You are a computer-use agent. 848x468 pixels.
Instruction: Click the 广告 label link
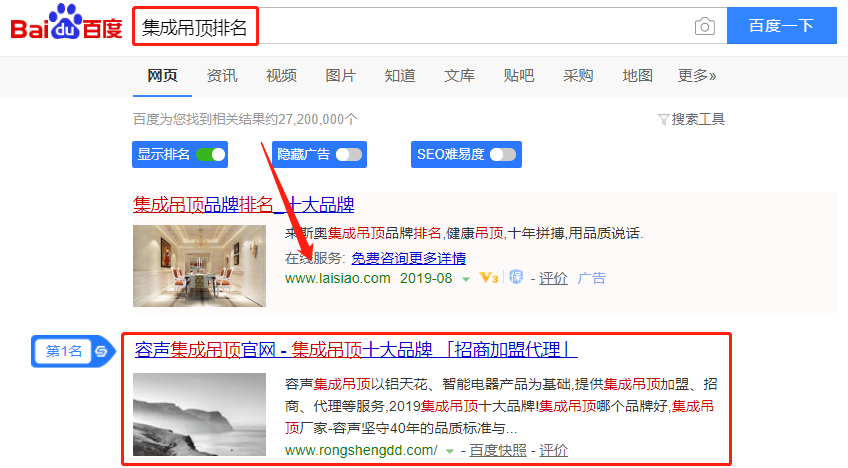pyautogui.click(x=592, y=279)
